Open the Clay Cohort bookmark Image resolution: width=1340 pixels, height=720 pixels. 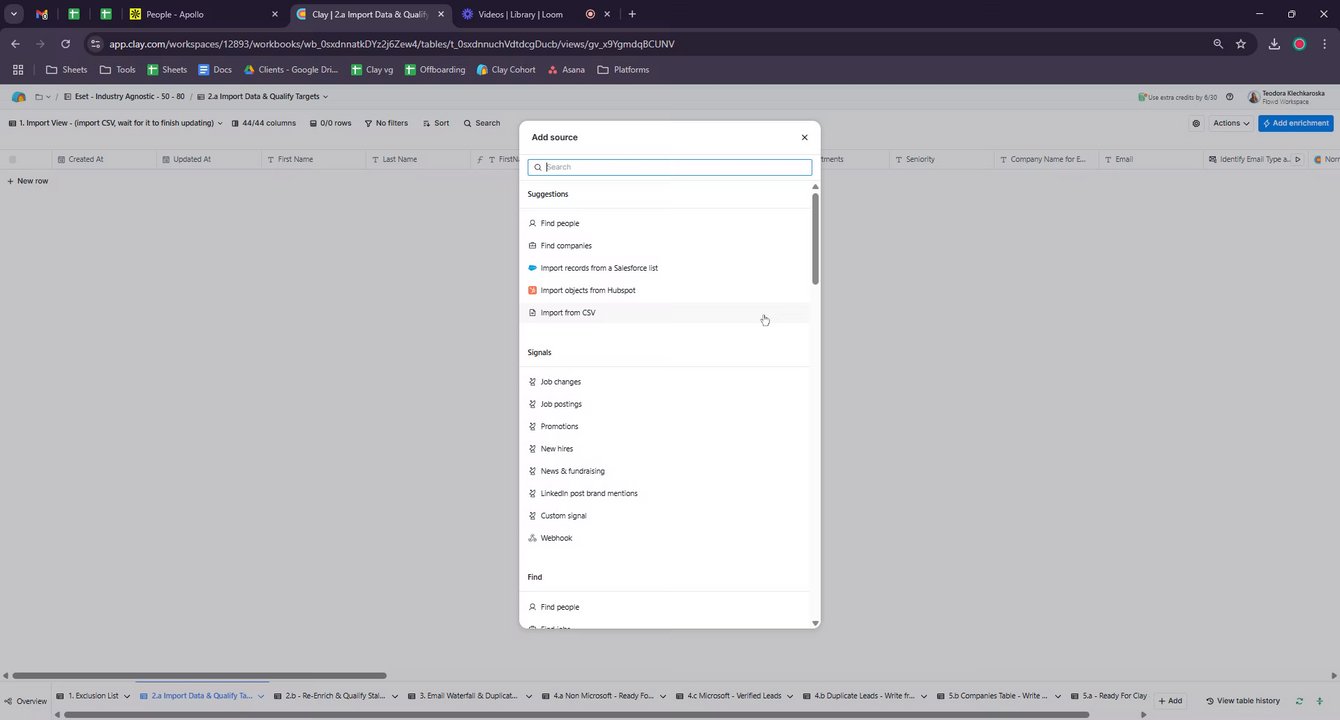(506, 70)
